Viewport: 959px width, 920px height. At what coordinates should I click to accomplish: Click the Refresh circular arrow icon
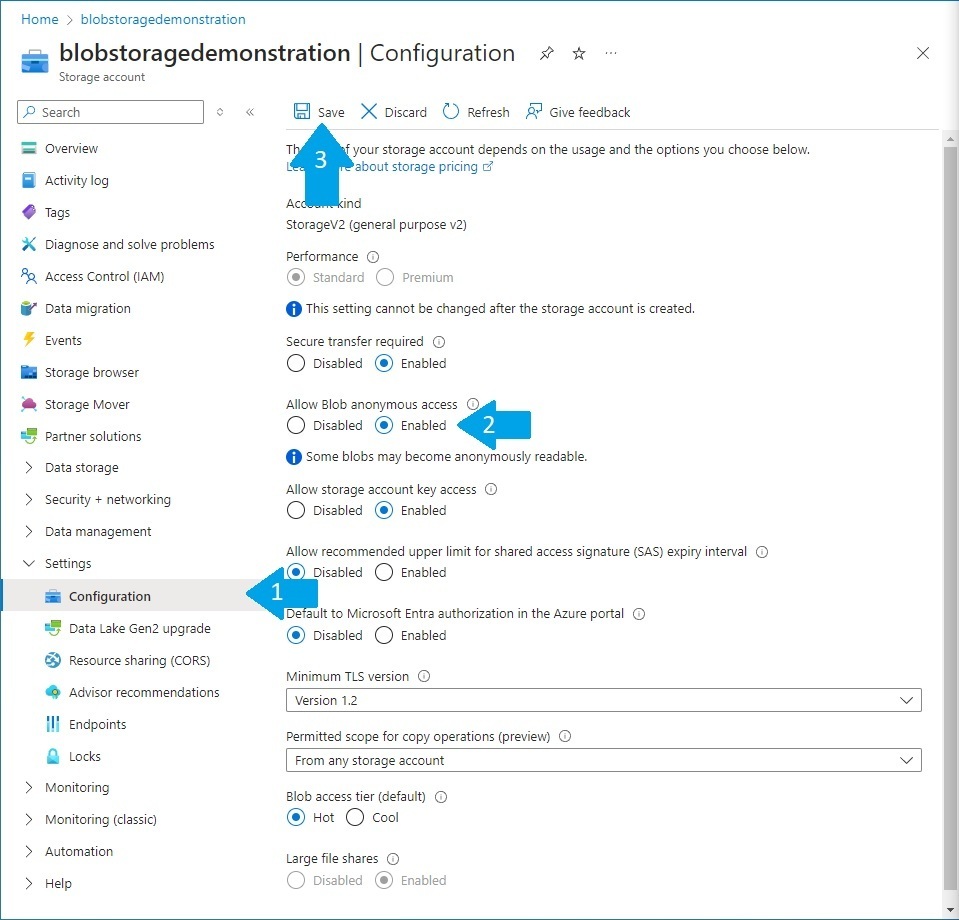click(451, 111)
